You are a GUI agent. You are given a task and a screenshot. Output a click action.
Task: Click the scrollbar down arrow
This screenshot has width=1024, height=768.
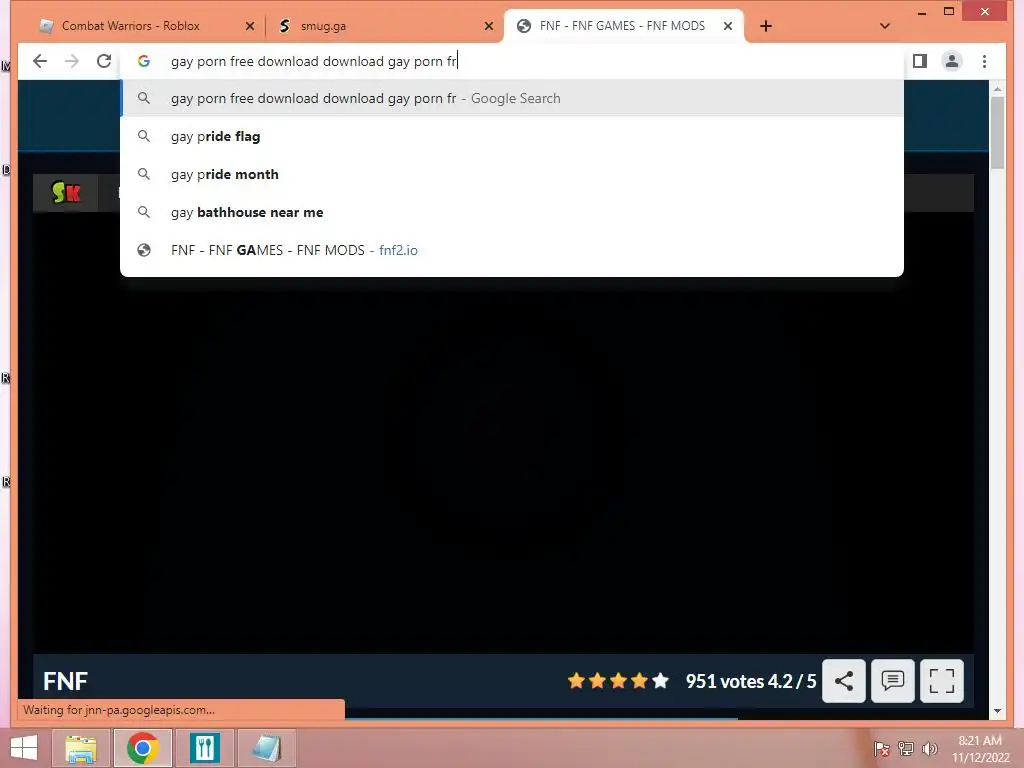(x=997, y=711)
